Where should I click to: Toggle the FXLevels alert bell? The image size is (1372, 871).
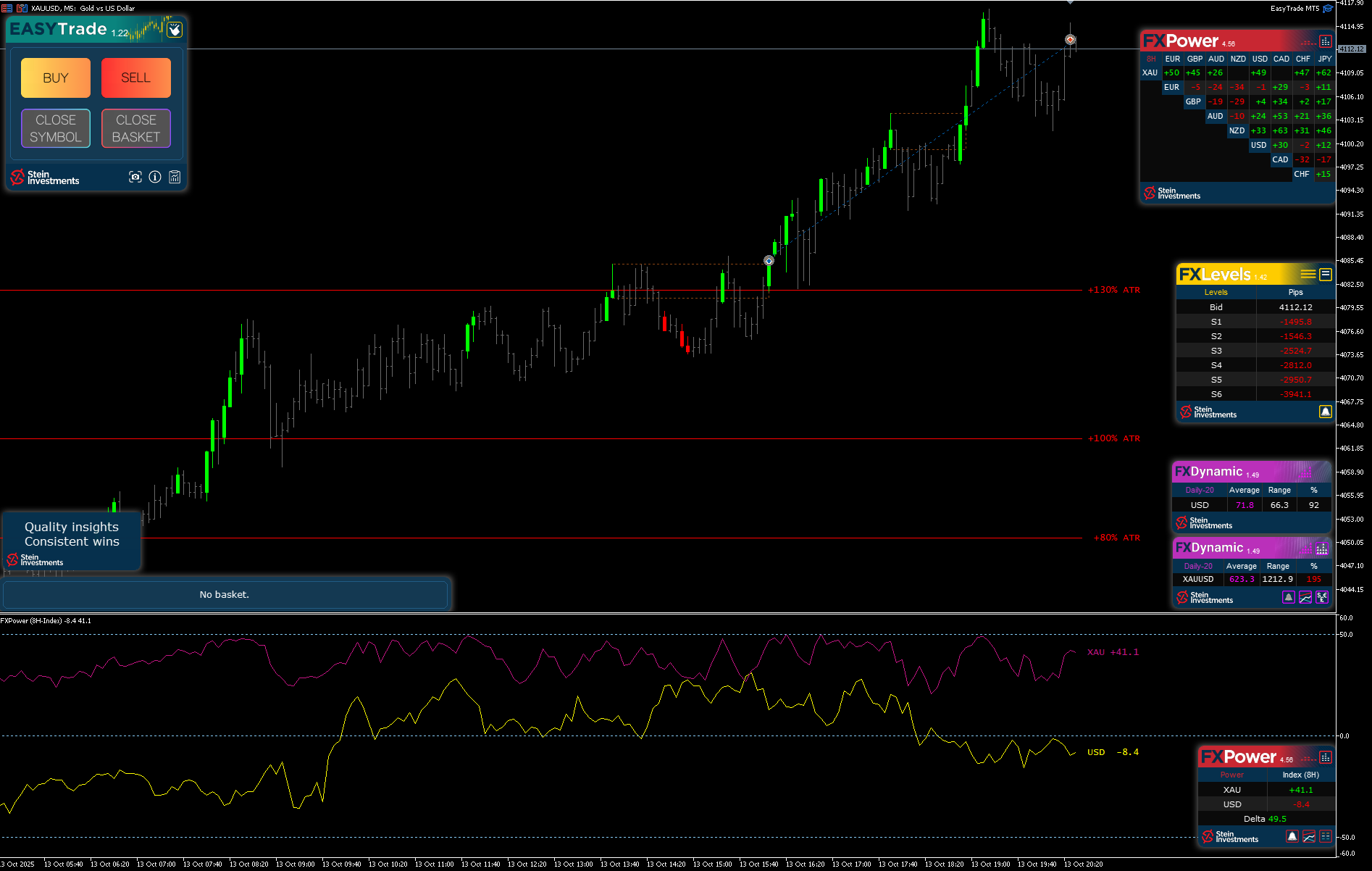click(x=1326, y=412)
